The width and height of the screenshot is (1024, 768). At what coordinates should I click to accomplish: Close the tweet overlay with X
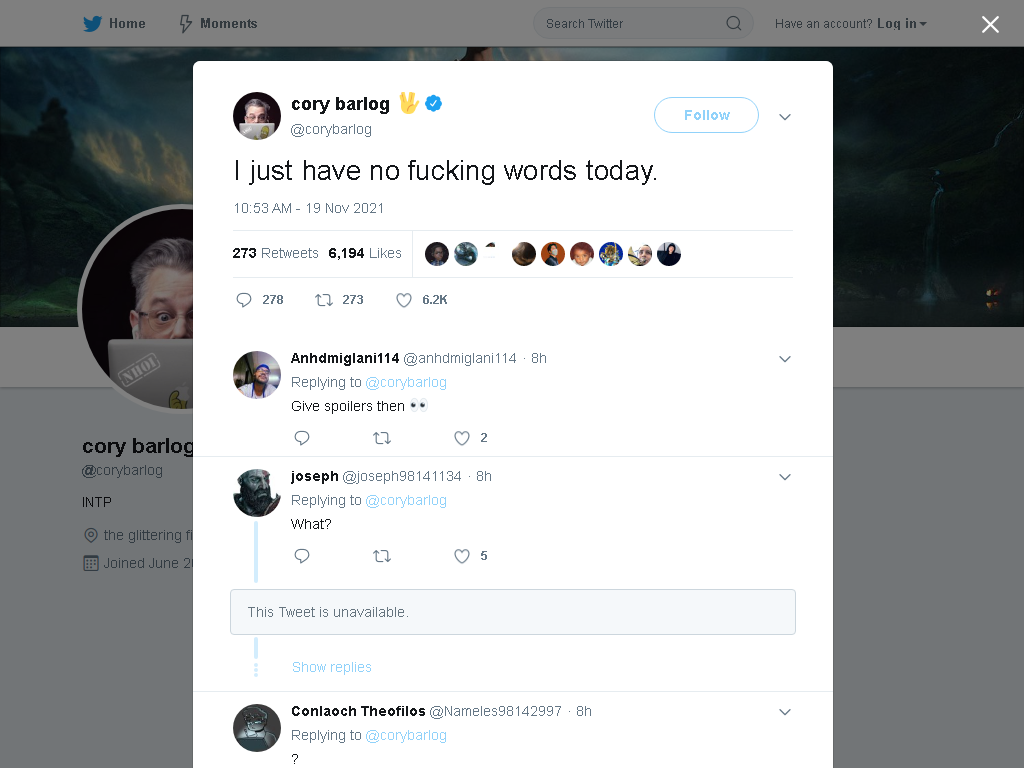[990, 24]
